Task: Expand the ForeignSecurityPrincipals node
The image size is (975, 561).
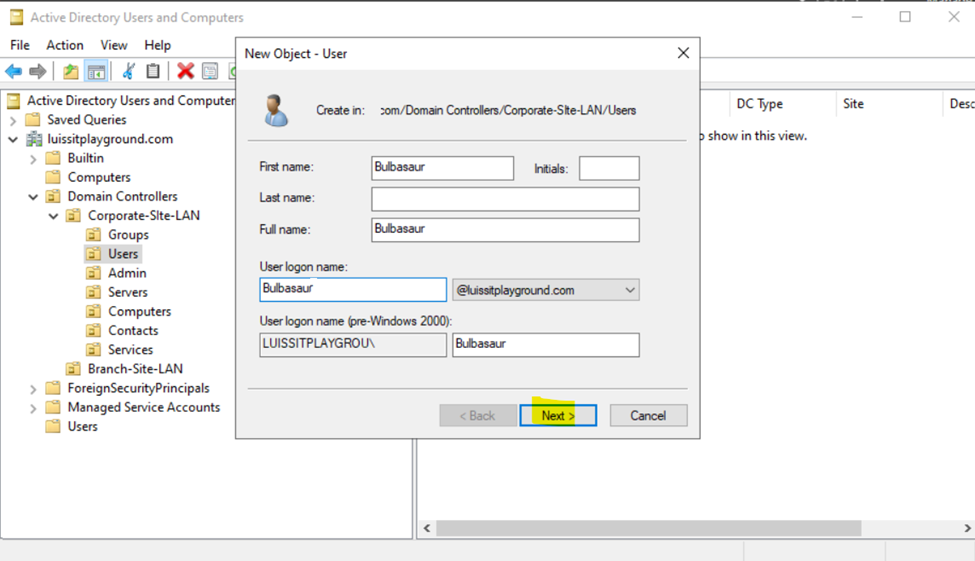Action: [34, 389]
